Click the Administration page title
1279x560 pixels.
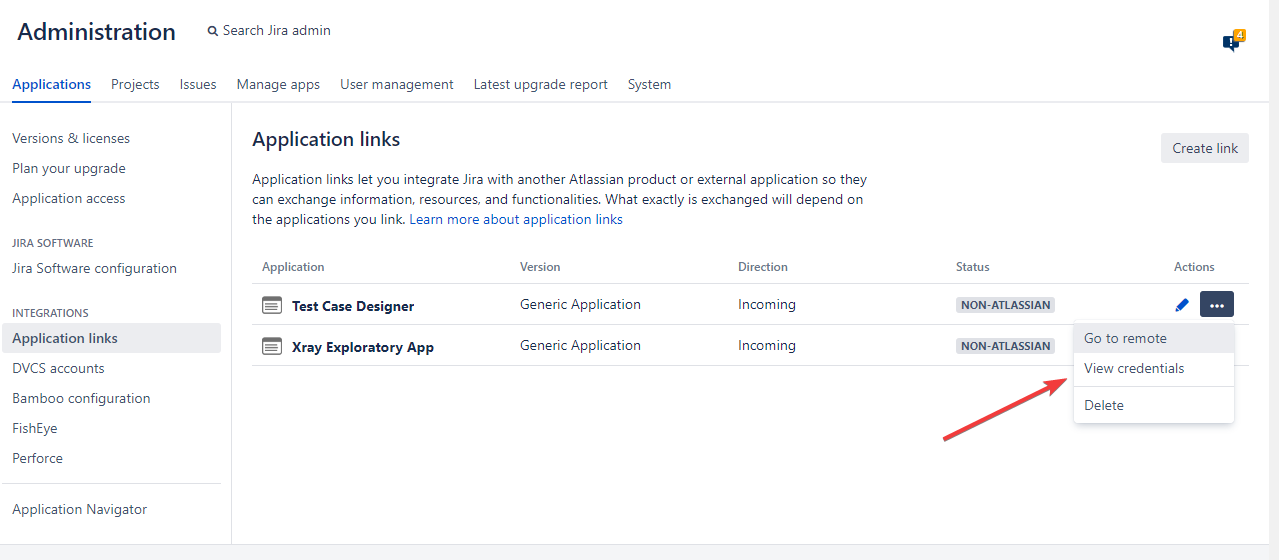[96, 32]
